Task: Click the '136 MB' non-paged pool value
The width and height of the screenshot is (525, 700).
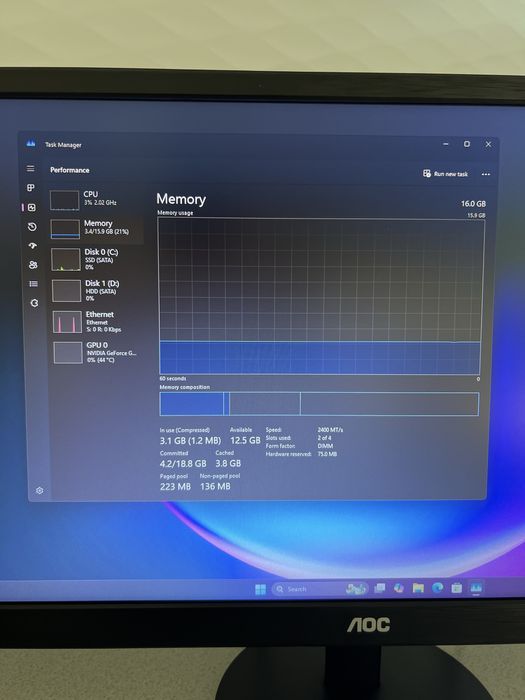Action: point(215,487)
